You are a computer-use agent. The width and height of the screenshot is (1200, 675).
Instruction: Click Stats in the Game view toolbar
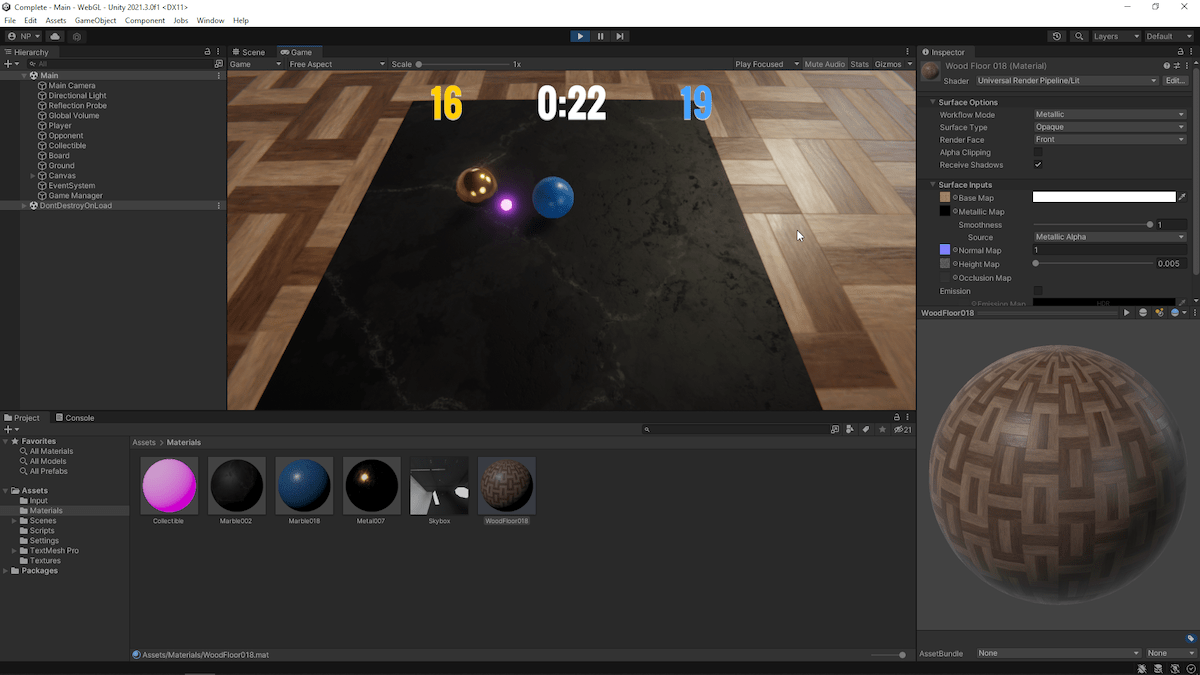click(x=859, y=63)
